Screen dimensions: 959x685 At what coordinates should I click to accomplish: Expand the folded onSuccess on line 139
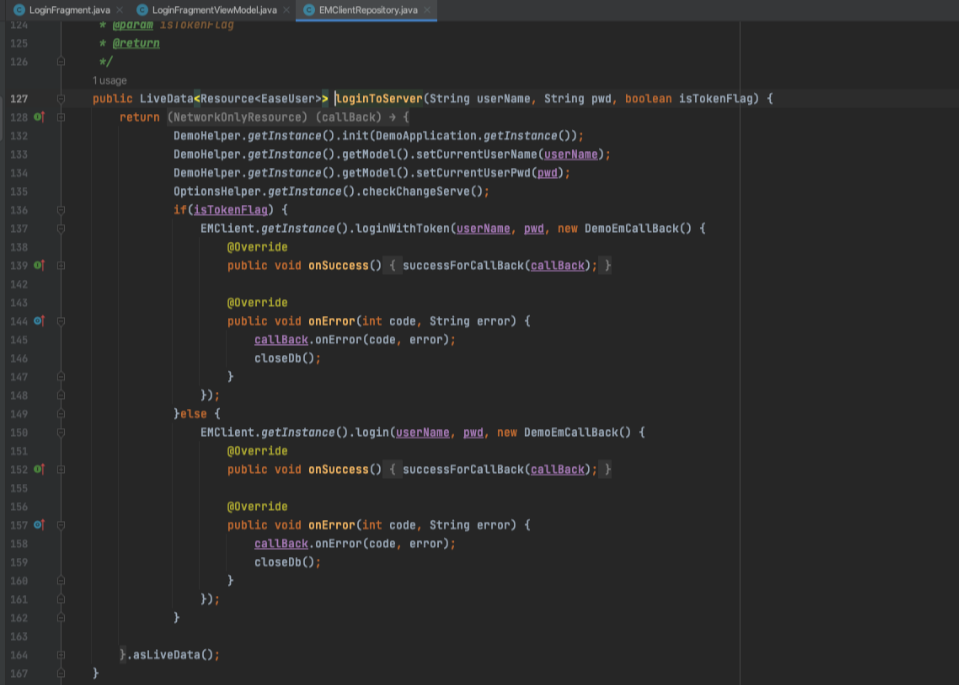[x=61, y=265]
